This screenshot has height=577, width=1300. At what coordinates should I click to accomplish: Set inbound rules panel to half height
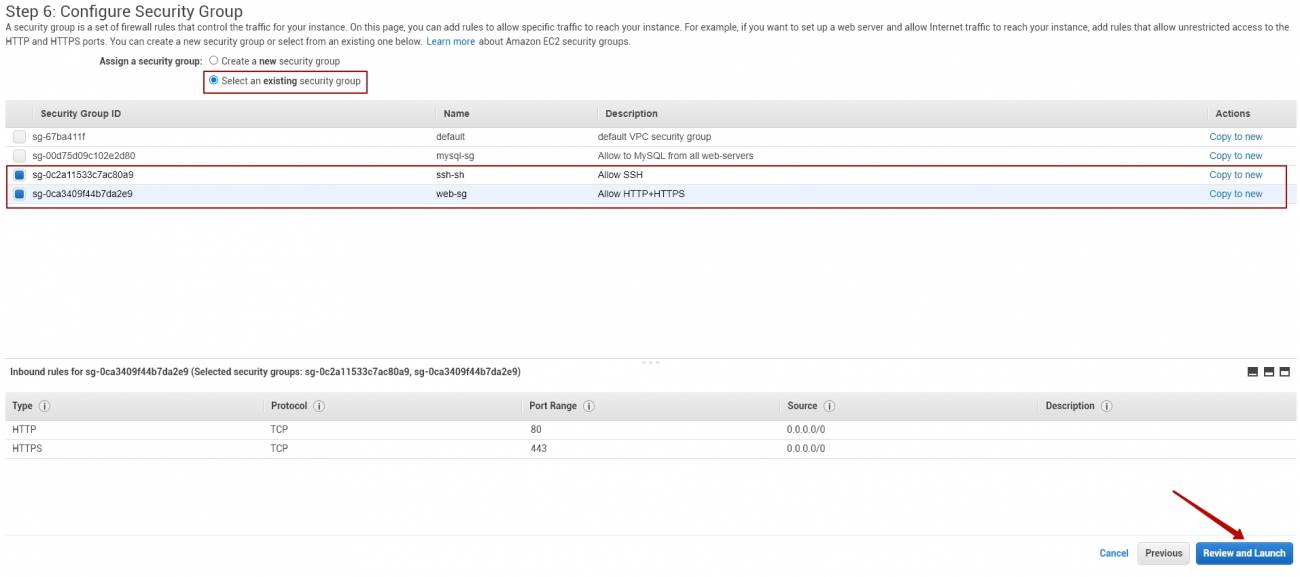1268,372
